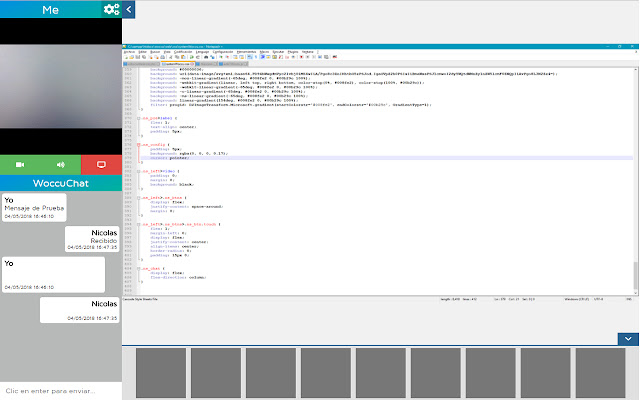Open the Archivo menu in shared Notepad++
The height and width of the screenshot is (400, 640).
[129, 51]
